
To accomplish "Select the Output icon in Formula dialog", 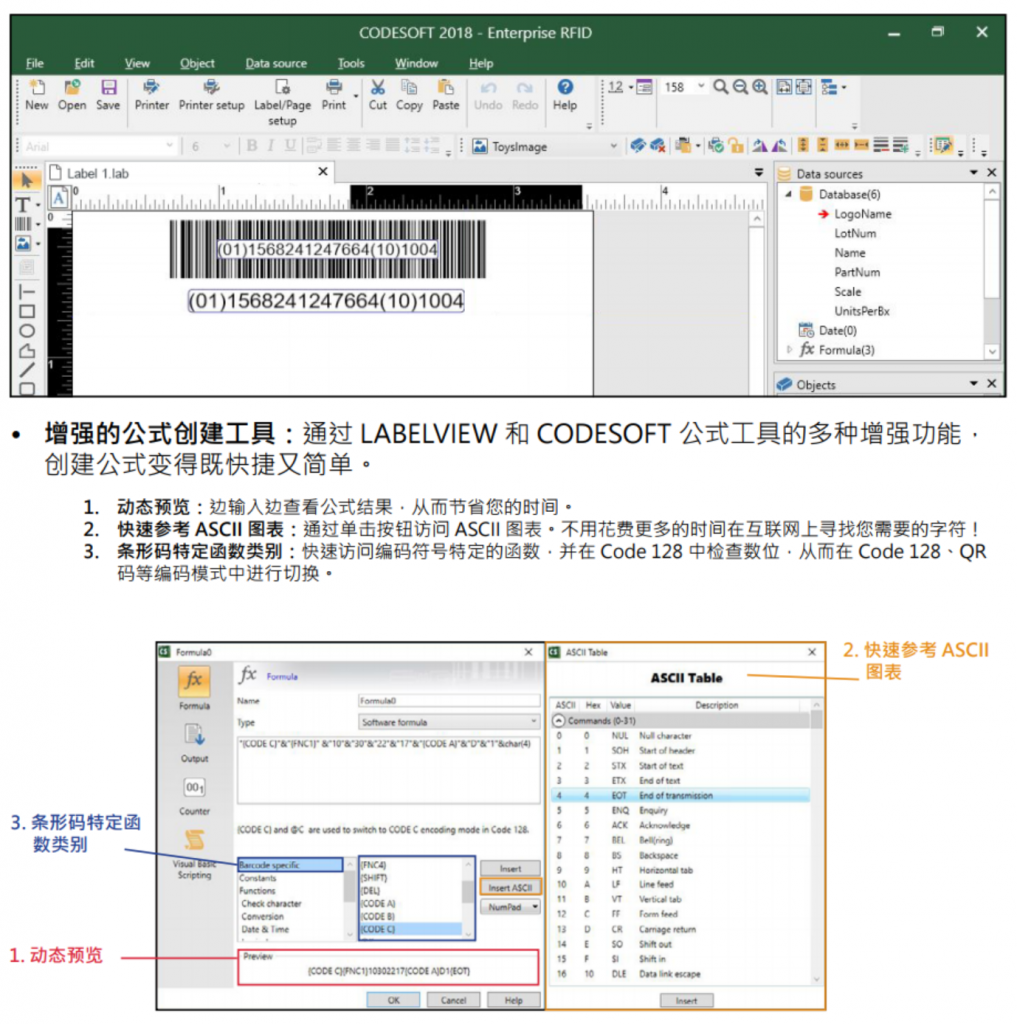I will [x=194, y=736].
